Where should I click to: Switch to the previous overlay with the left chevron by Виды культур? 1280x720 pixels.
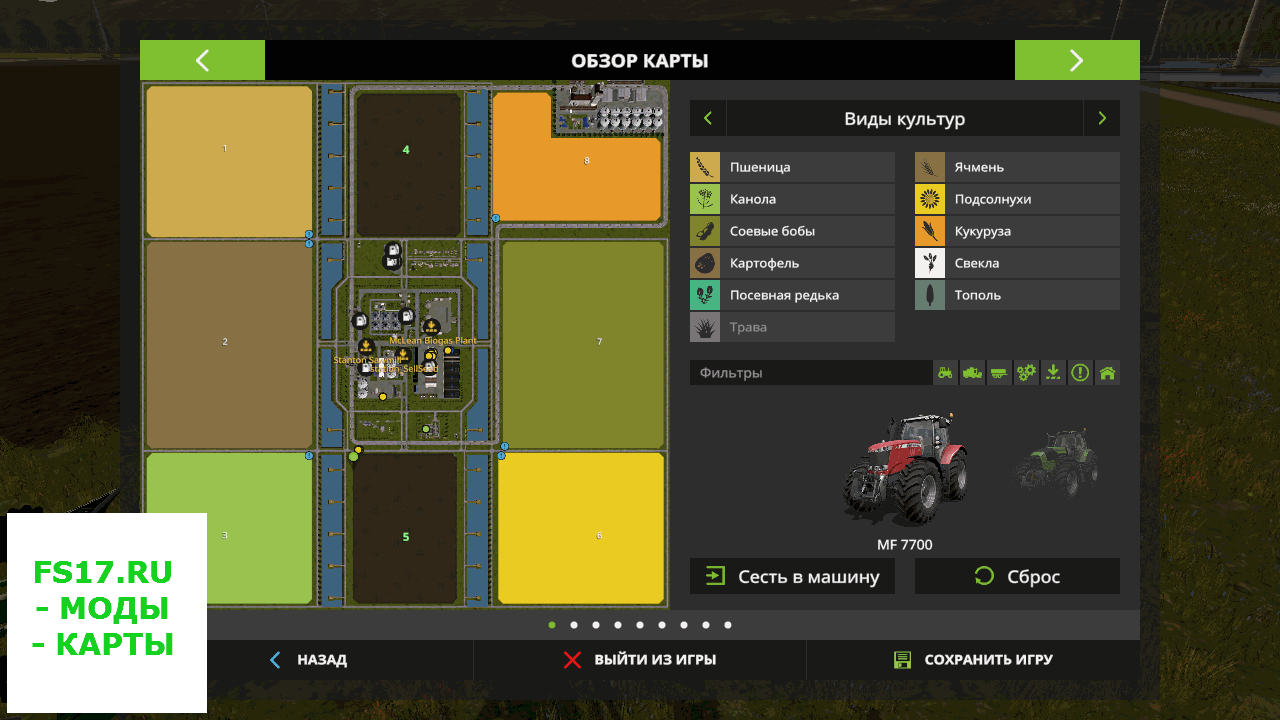[x=708, y=118]
